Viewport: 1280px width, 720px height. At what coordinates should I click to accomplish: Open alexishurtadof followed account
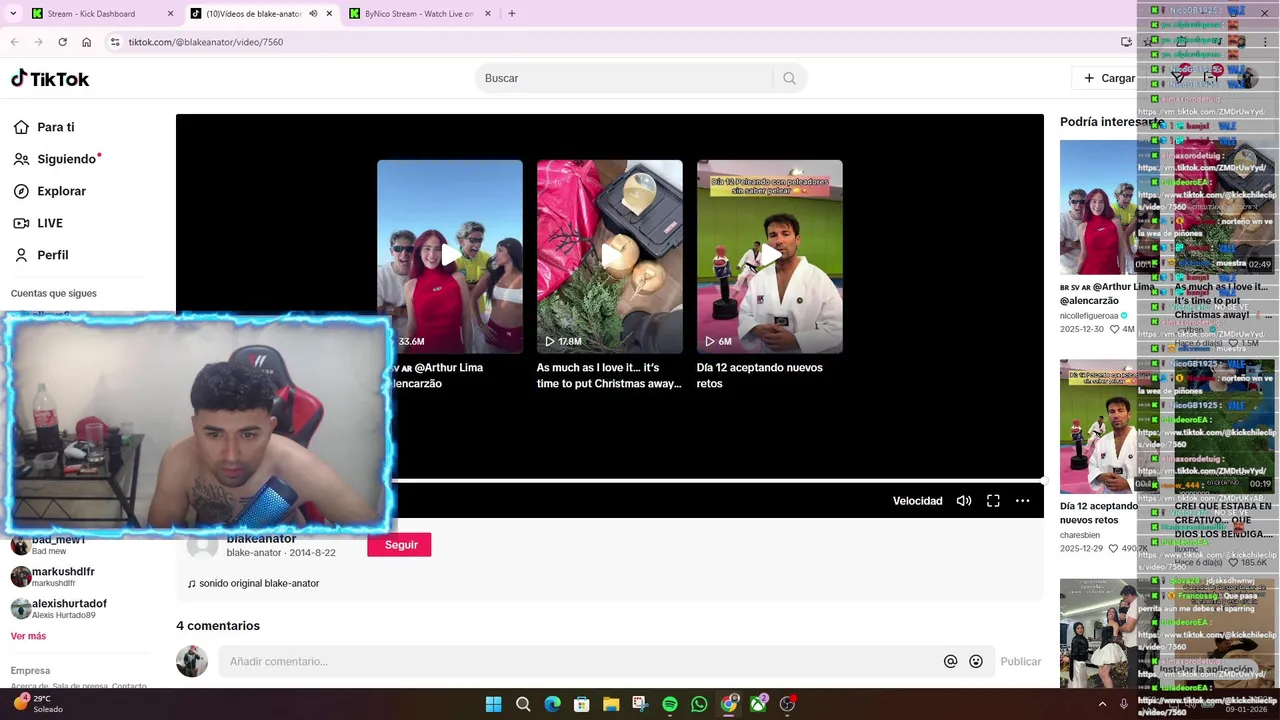click(x=58, y=609)
